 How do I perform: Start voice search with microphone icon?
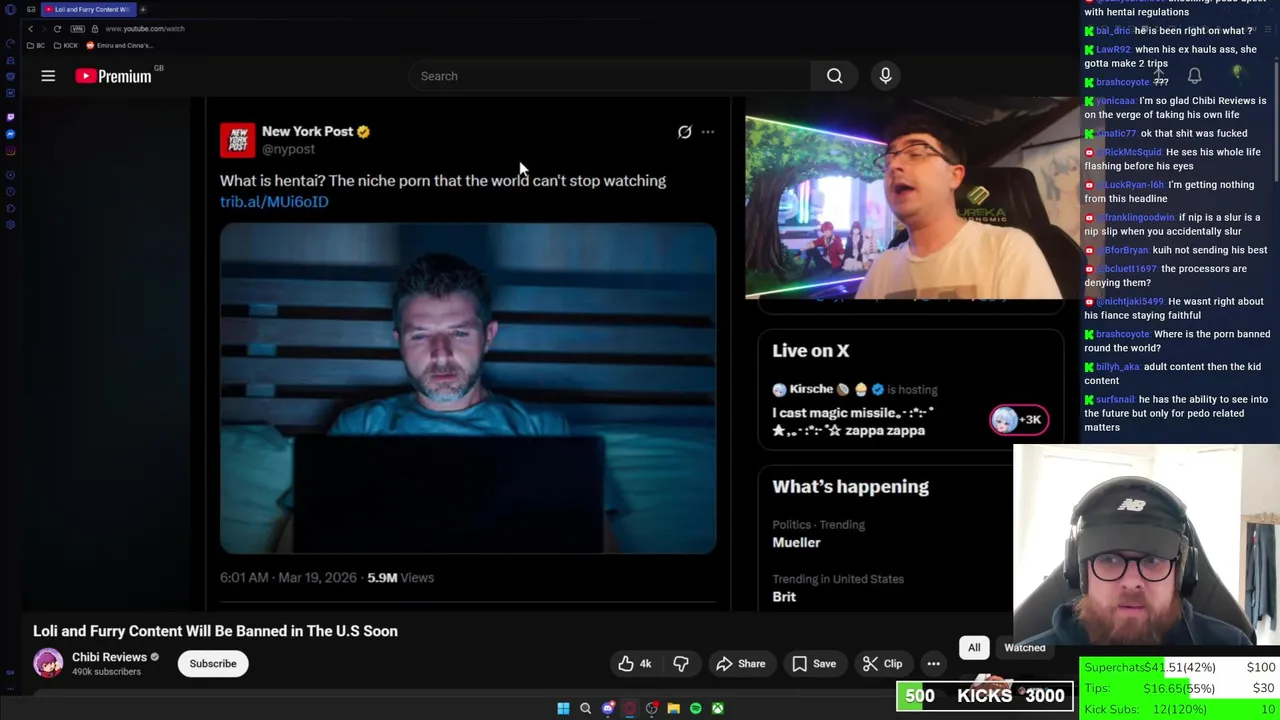885,76
